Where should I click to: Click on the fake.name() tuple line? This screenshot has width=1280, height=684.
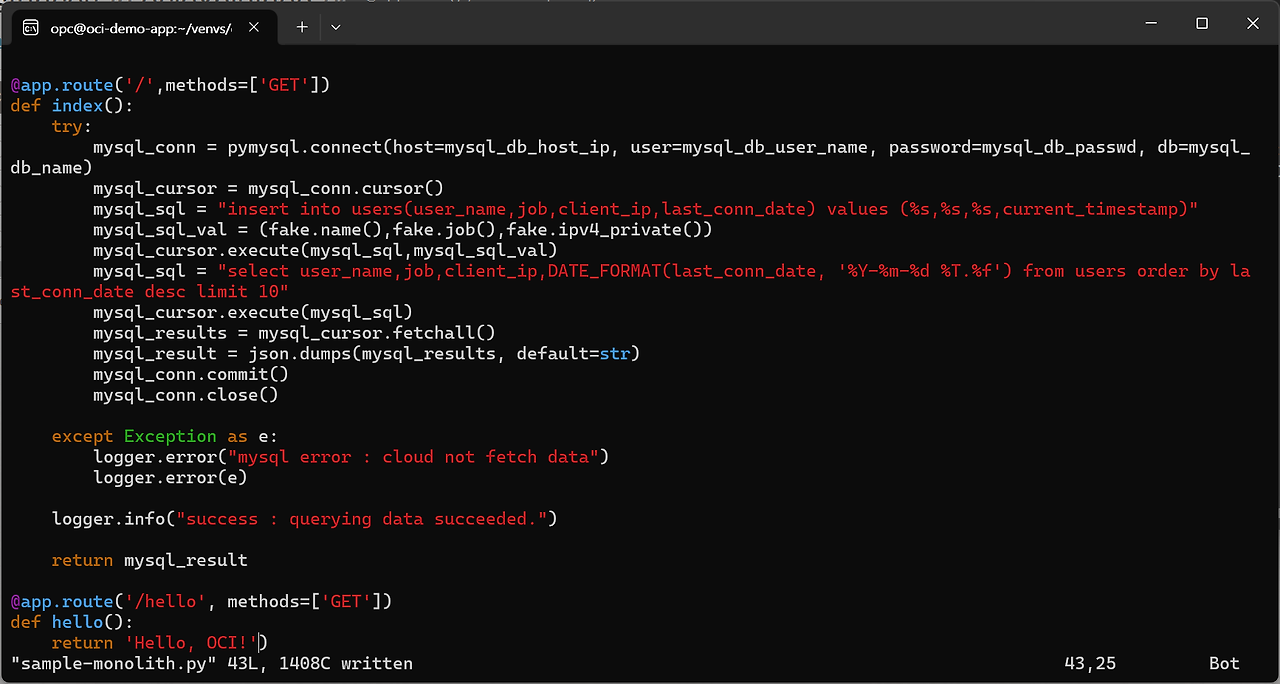point(402,230)
